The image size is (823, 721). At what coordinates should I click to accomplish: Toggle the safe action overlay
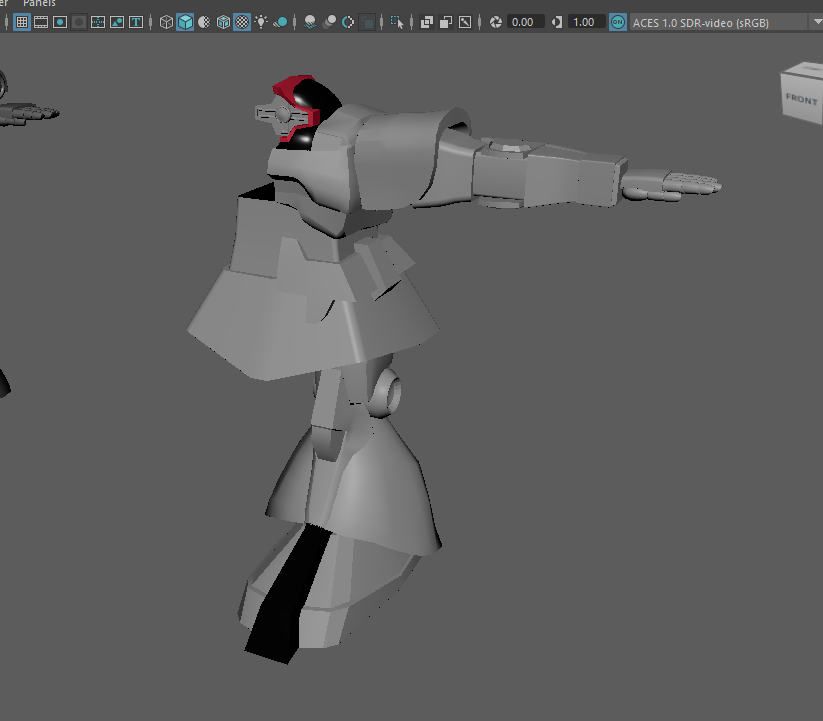[117, 22]
